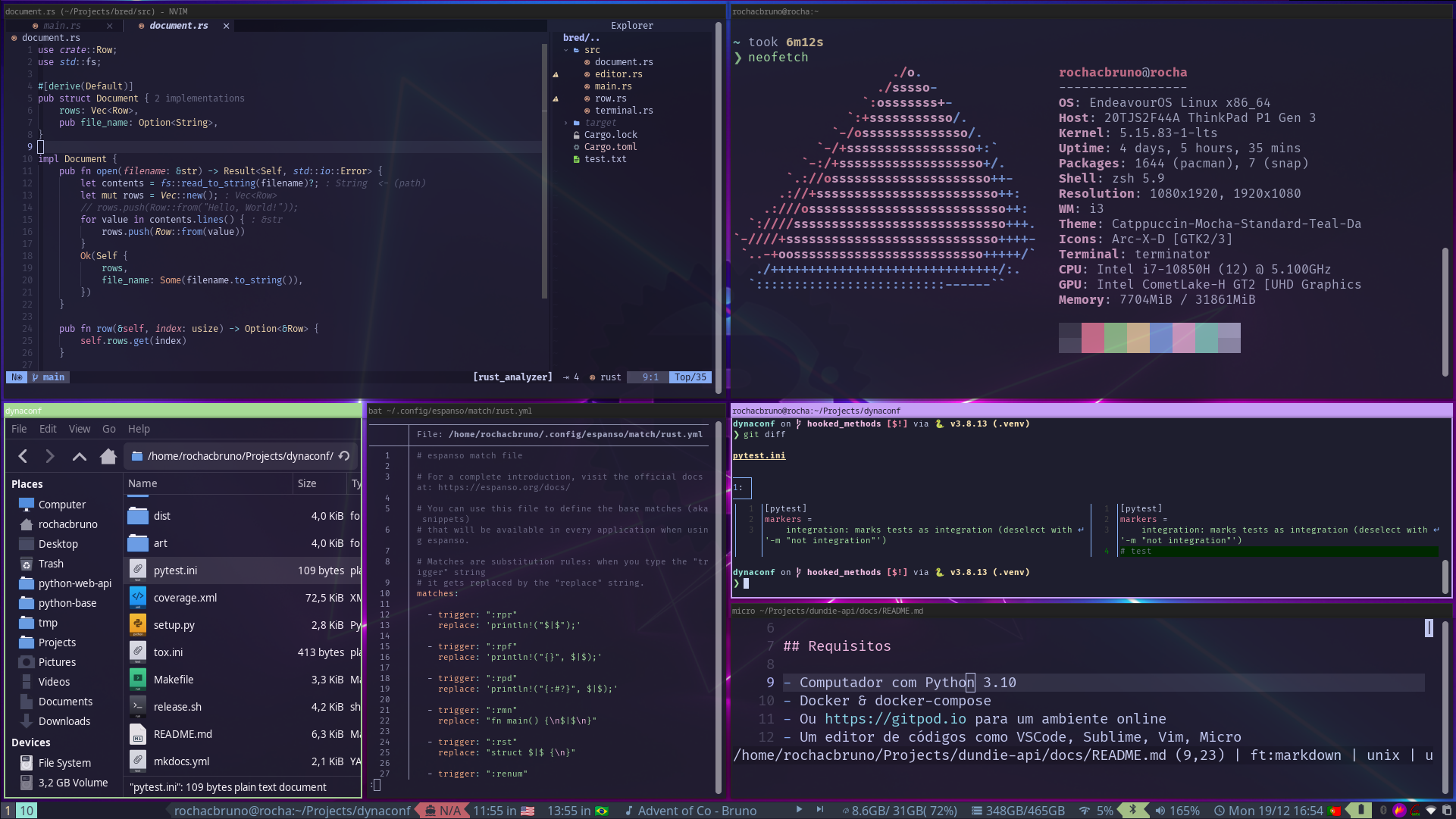1456x819 pixels.
Task: Expand the target folder in Explorer
Action: coord(565,123)
